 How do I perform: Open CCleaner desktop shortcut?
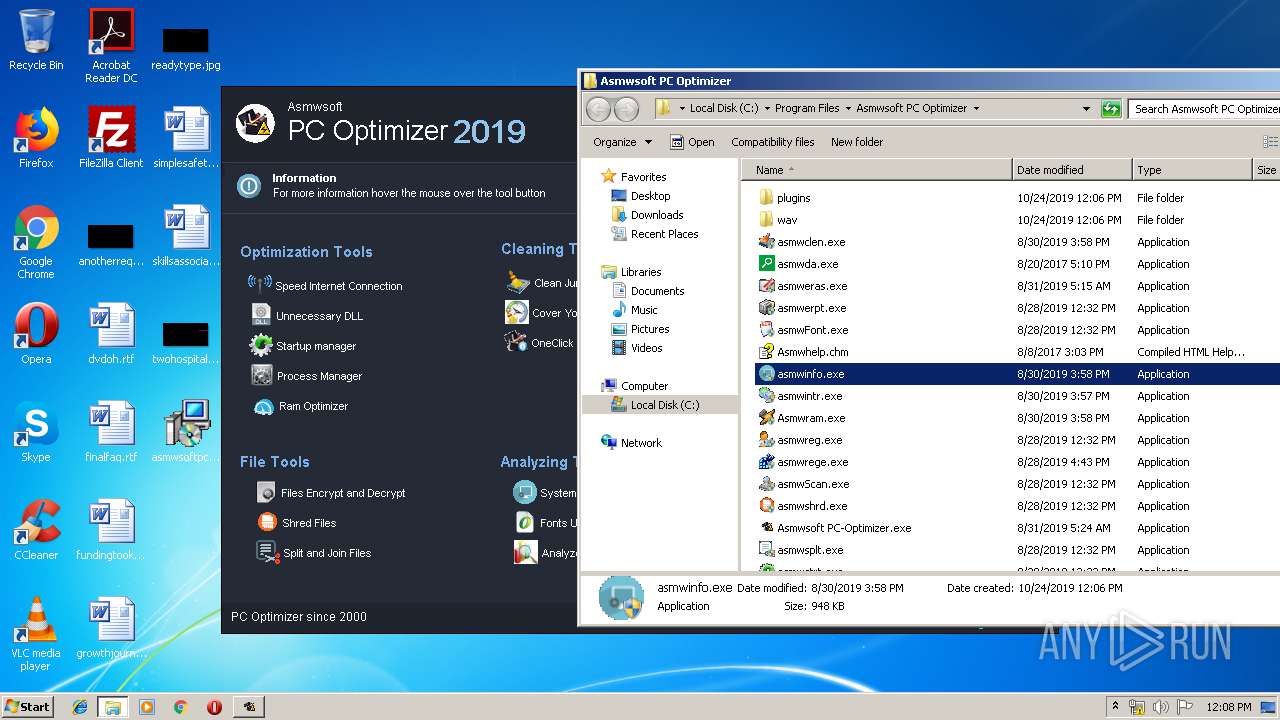[36, 530]
